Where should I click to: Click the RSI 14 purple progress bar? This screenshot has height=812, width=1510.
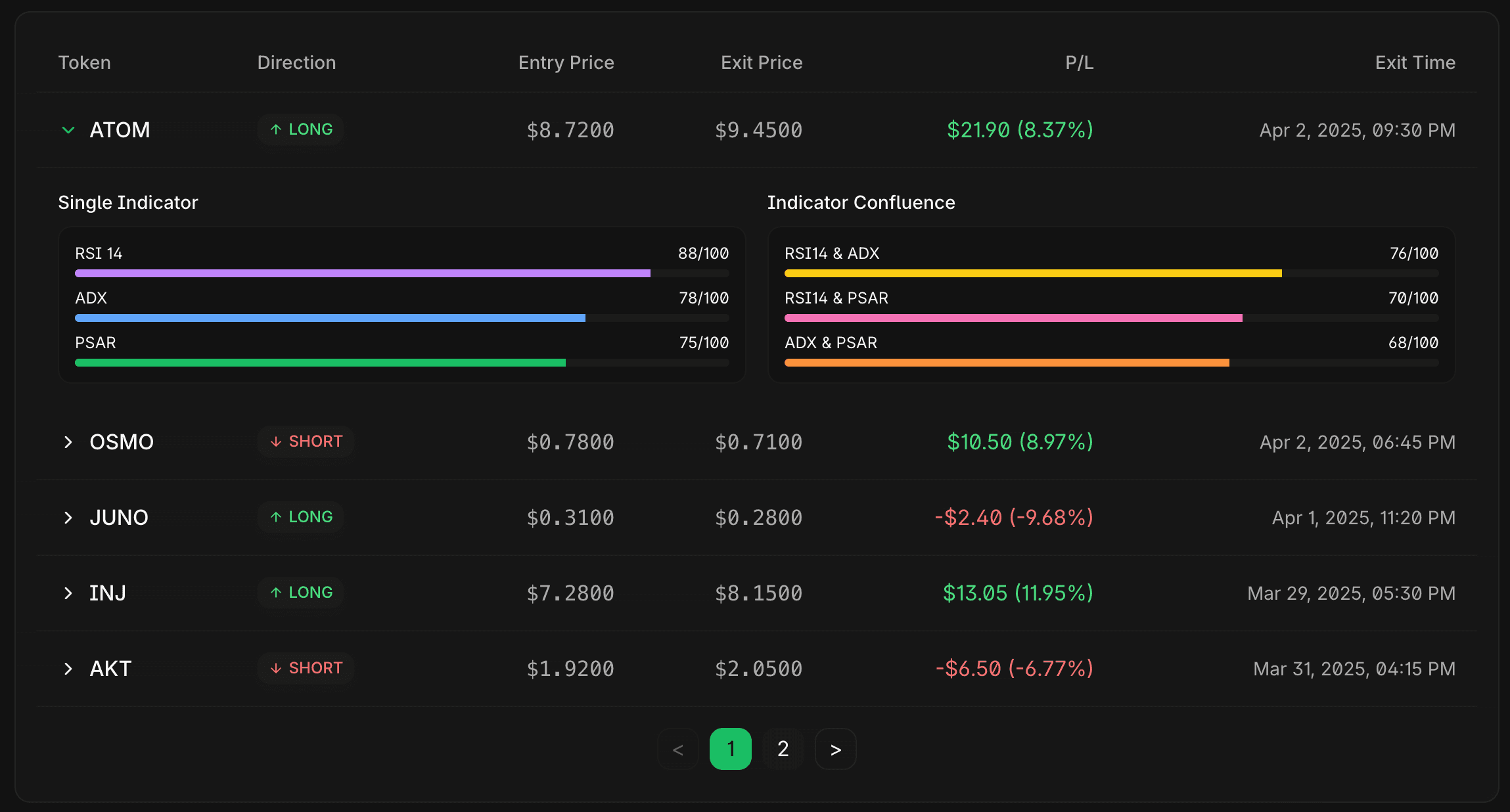tap(402, 273)
